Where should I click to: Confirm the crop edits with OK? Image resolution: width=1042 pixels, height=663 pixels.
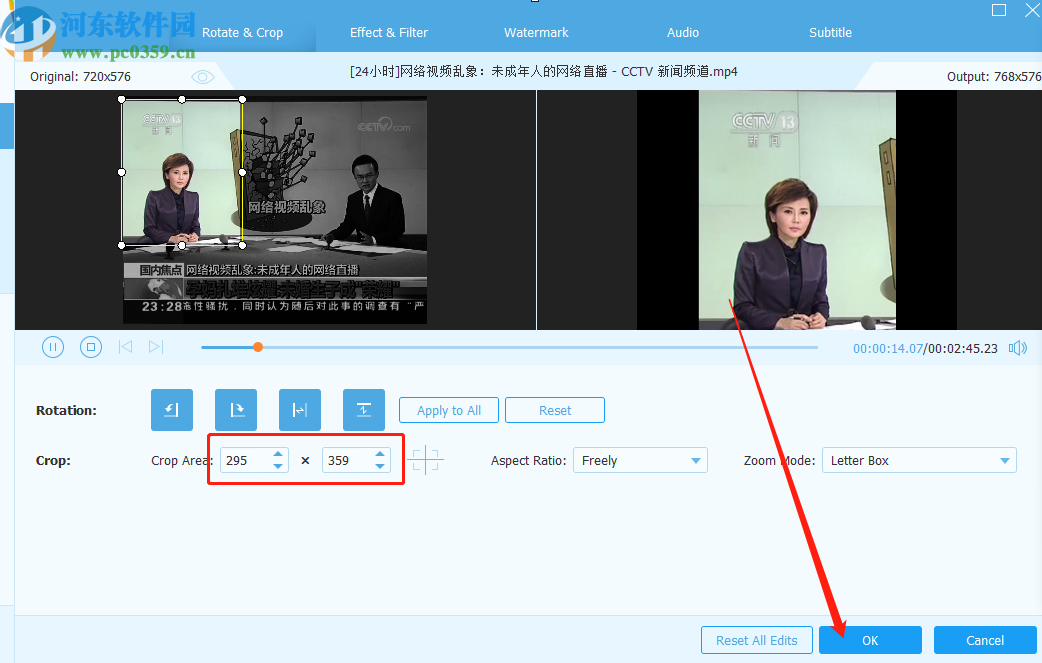click(x=869, y=640)
